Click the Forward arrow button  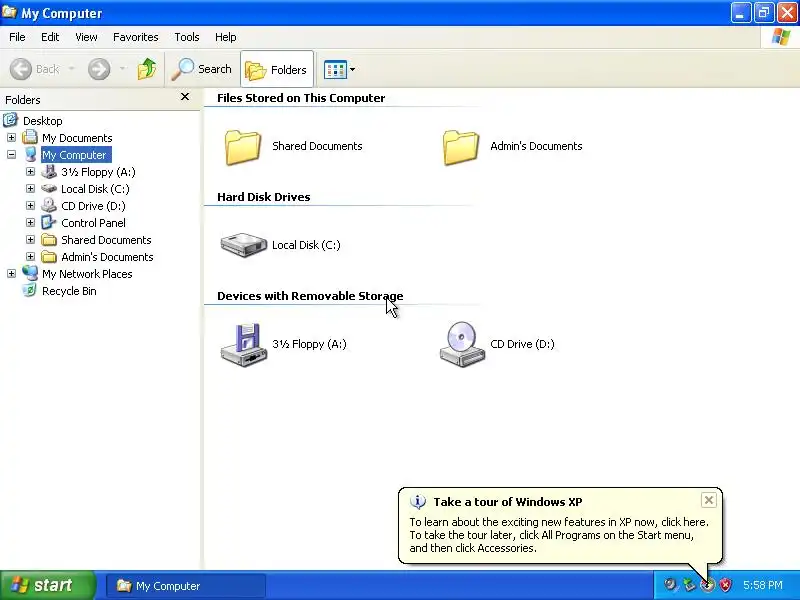click(99, 69)
